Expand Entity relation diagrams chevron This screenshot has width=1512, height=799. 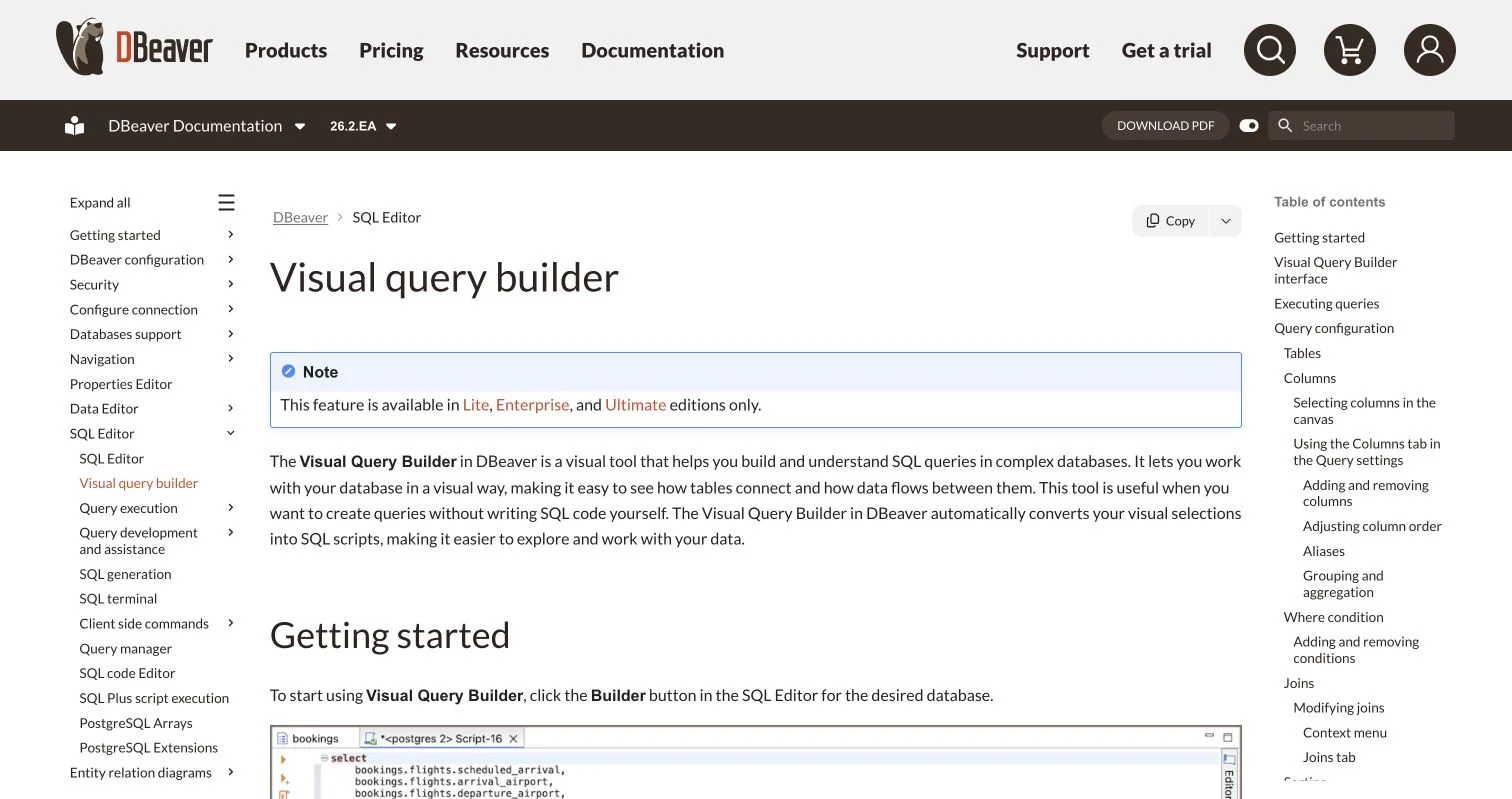[x=231, y=773]
